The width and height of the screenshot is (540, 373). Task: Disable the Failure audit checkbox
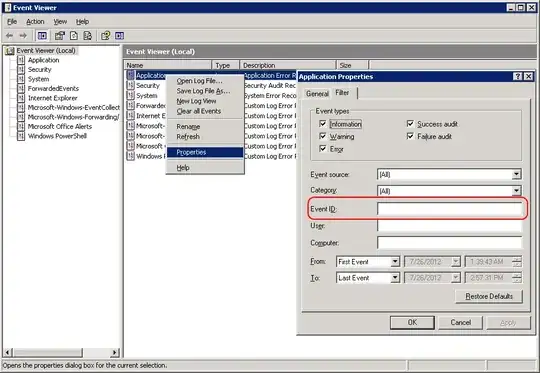(410, 136)
